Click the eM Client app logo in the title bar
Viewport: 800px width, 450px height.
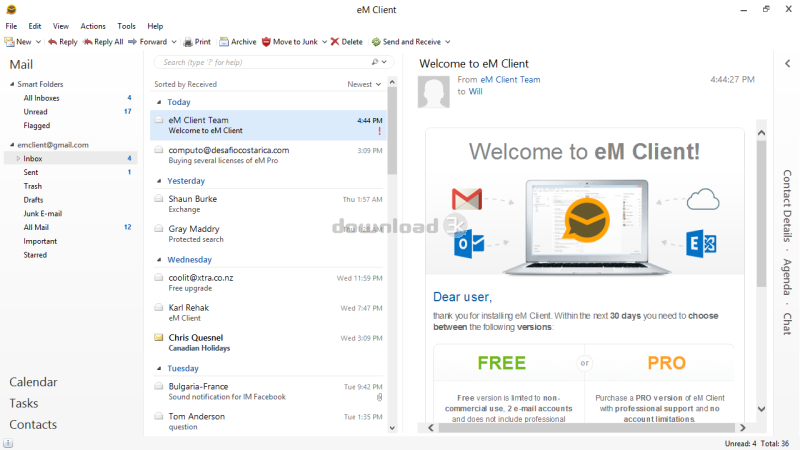(11, 9)
